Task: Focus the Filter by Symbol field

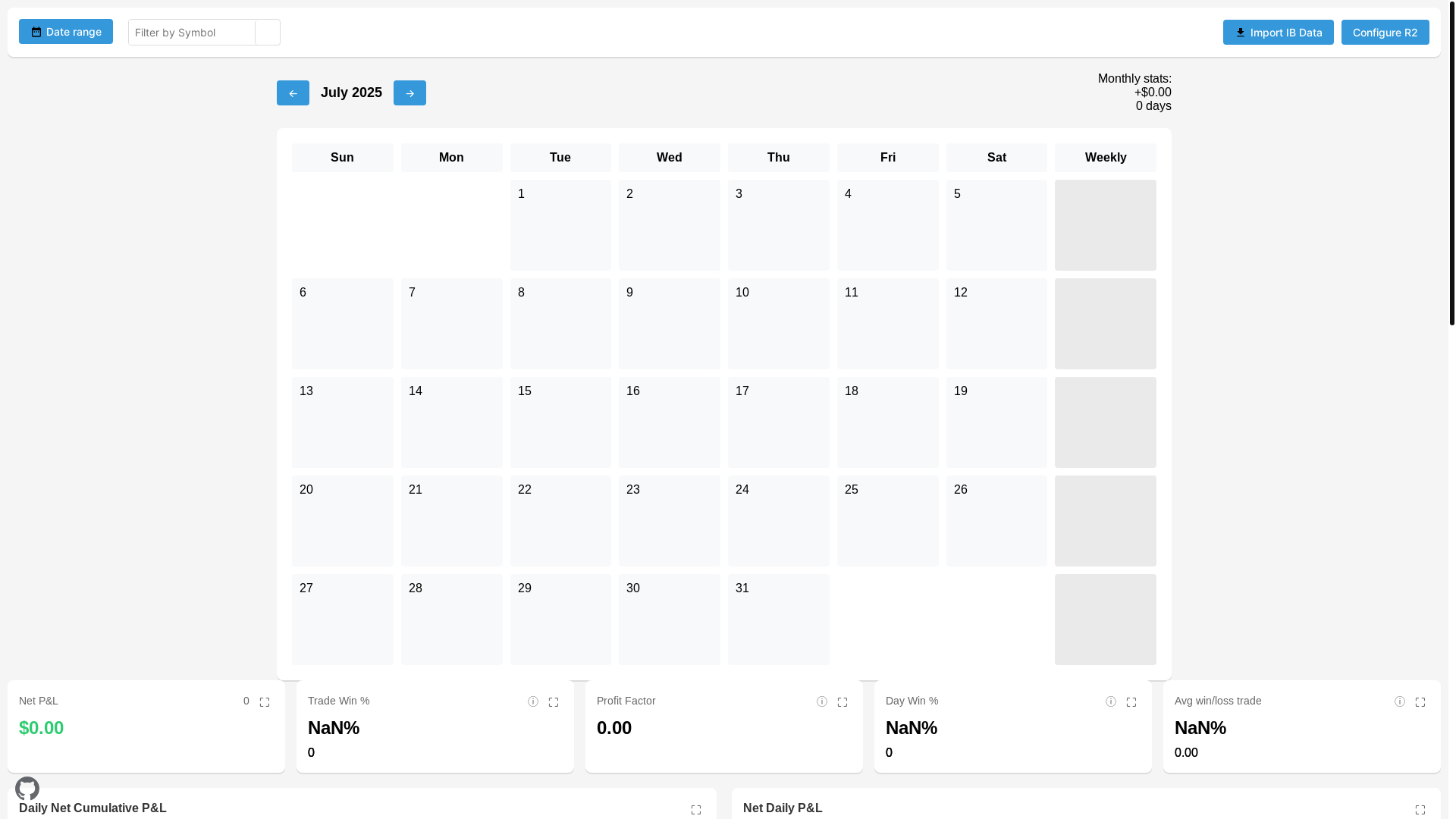Action: click(x=192, y=33)
